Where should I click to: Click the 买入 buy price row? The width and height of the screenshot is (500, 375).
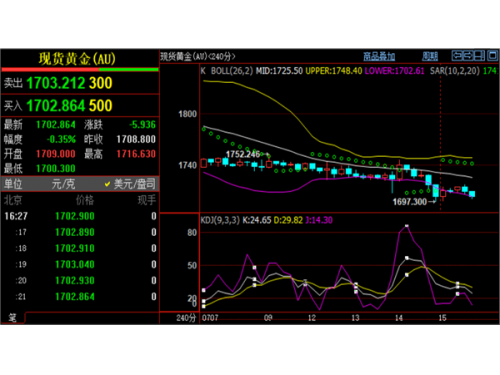(80, 106)
